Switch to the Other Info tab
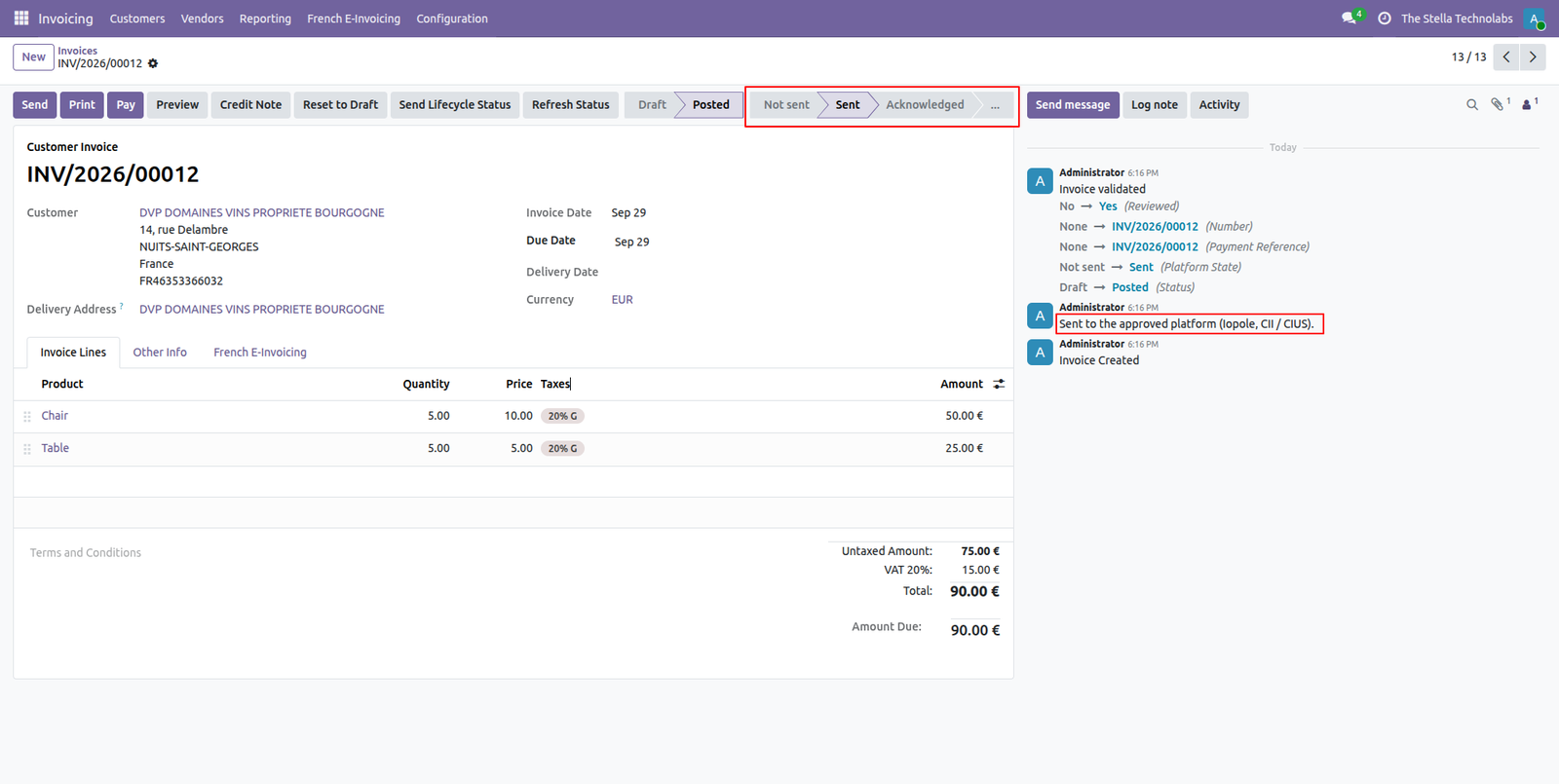The width and height of the screenshot is (1559, 784). coord(160,353)
